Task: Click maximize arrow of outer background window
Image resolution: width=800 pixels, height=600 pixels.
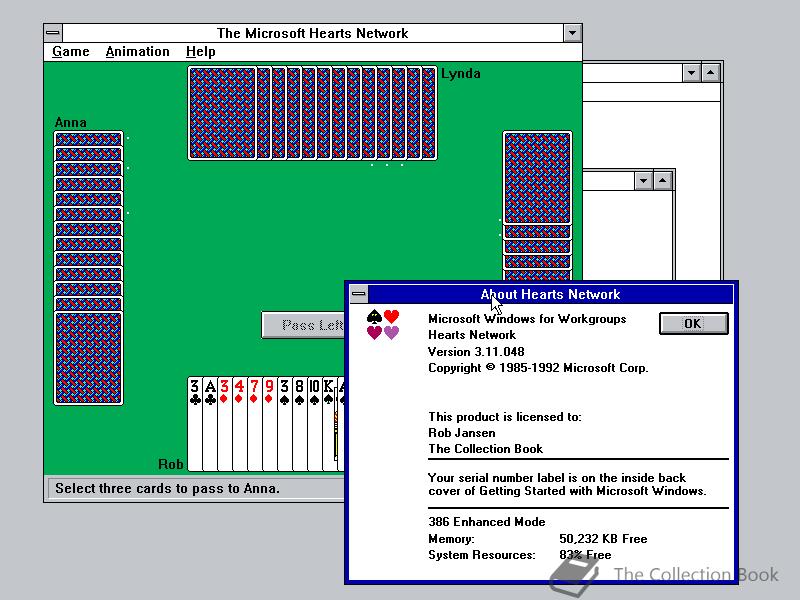Action: coord(711,73)
